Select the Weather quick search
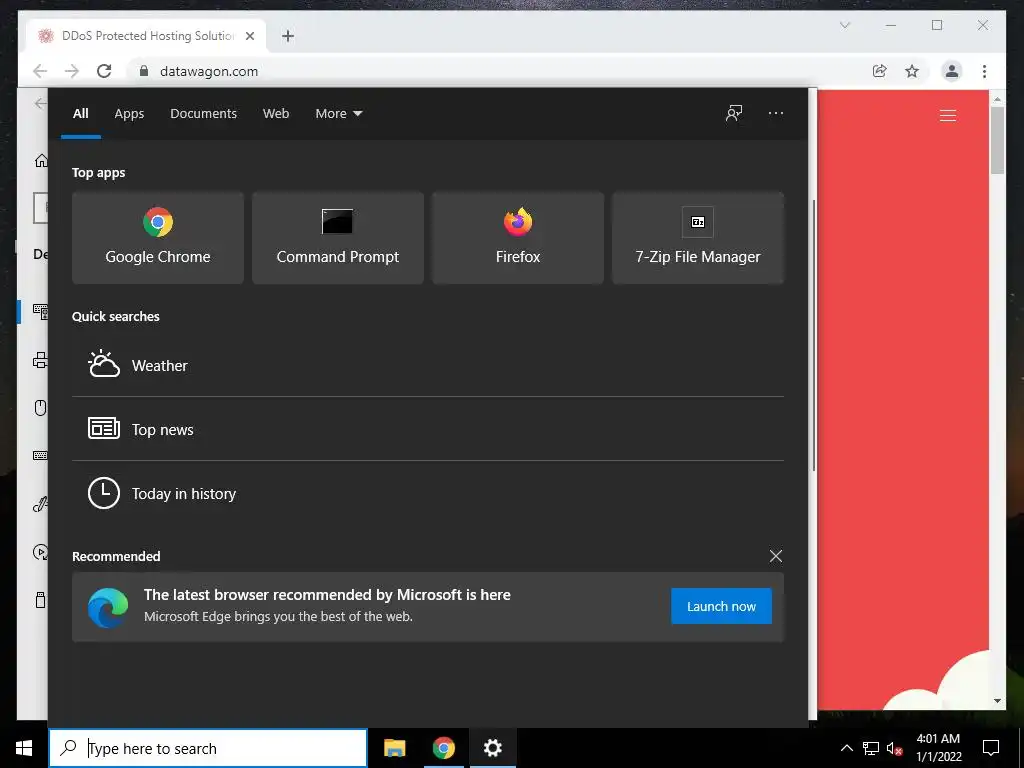Image resolution: width=1024 pixels, height=768 pixels. (428, 365)
